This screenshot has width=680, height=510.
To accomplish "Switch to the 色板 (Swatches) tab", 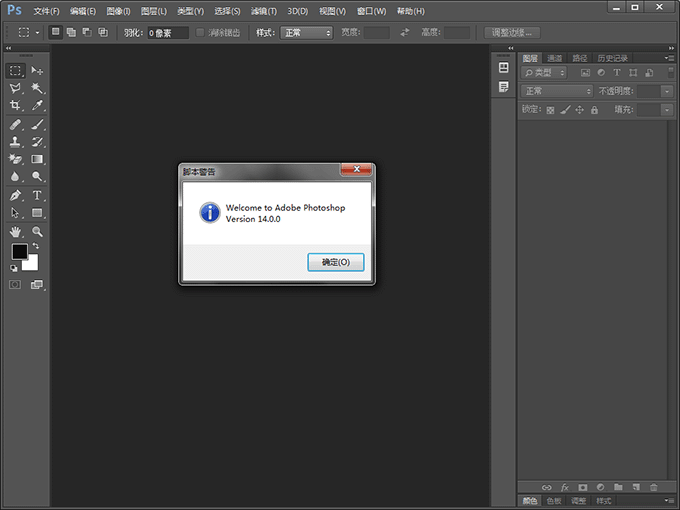I will pos(554,501).
